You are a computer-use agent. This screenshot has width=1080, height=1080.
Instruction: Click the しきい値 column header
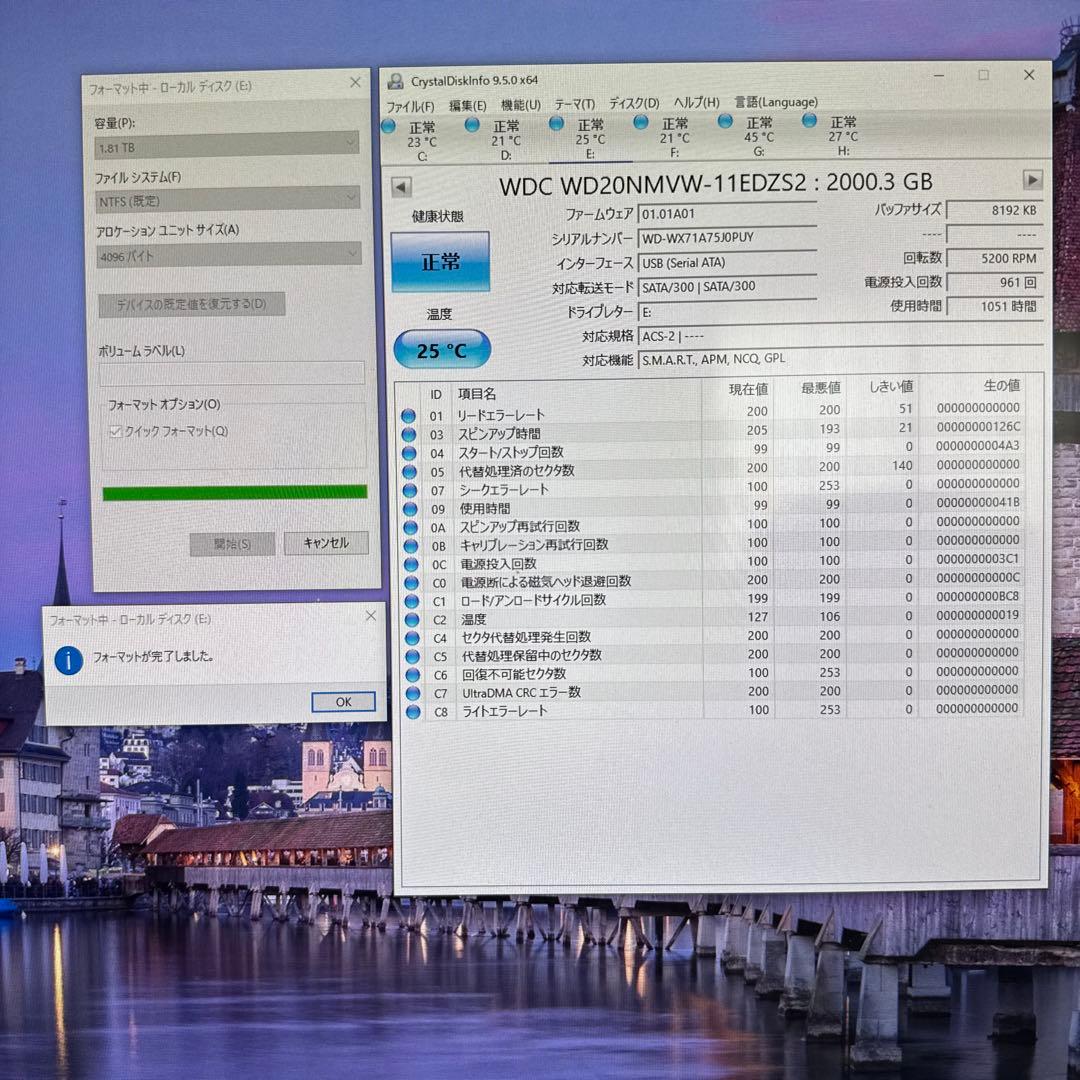point(891,386)
